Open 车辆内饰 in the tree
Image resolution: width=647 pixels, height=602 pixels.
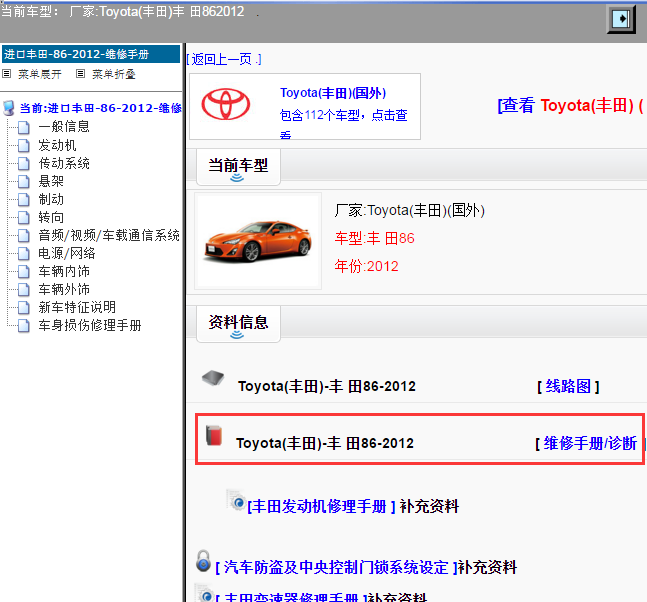coord(64,271)
